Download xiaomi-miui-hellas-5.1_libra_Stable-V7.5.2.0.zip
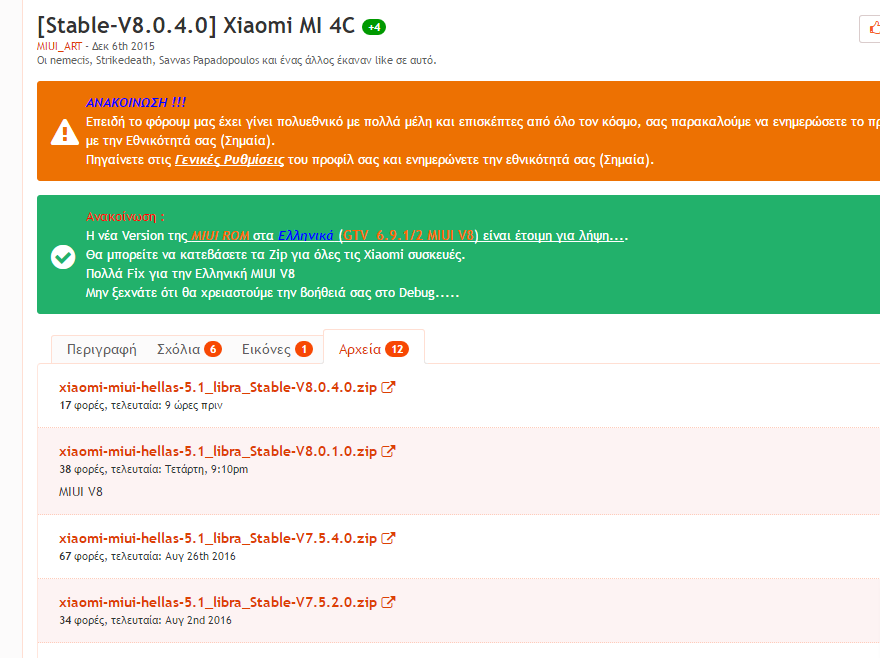 [x=218, y=602]
